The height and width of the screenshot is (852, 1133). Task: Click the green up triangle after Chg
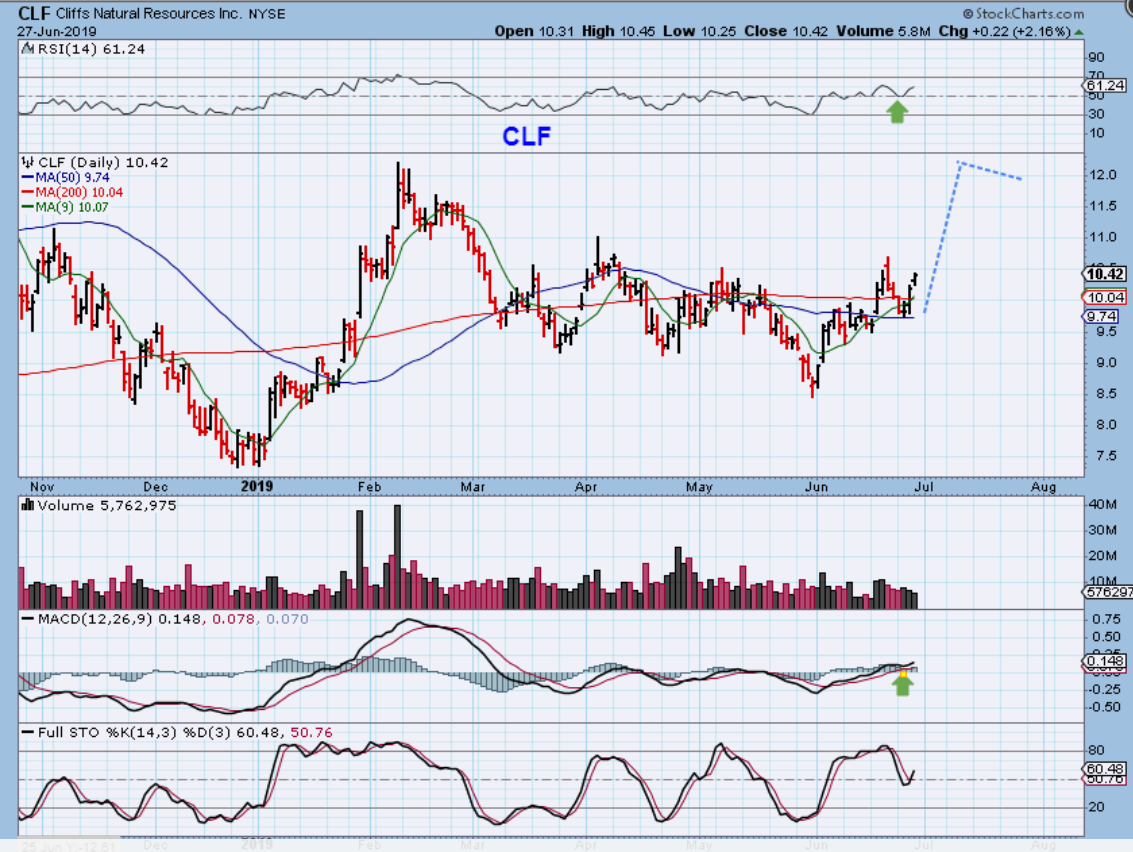click(1079, 32)
